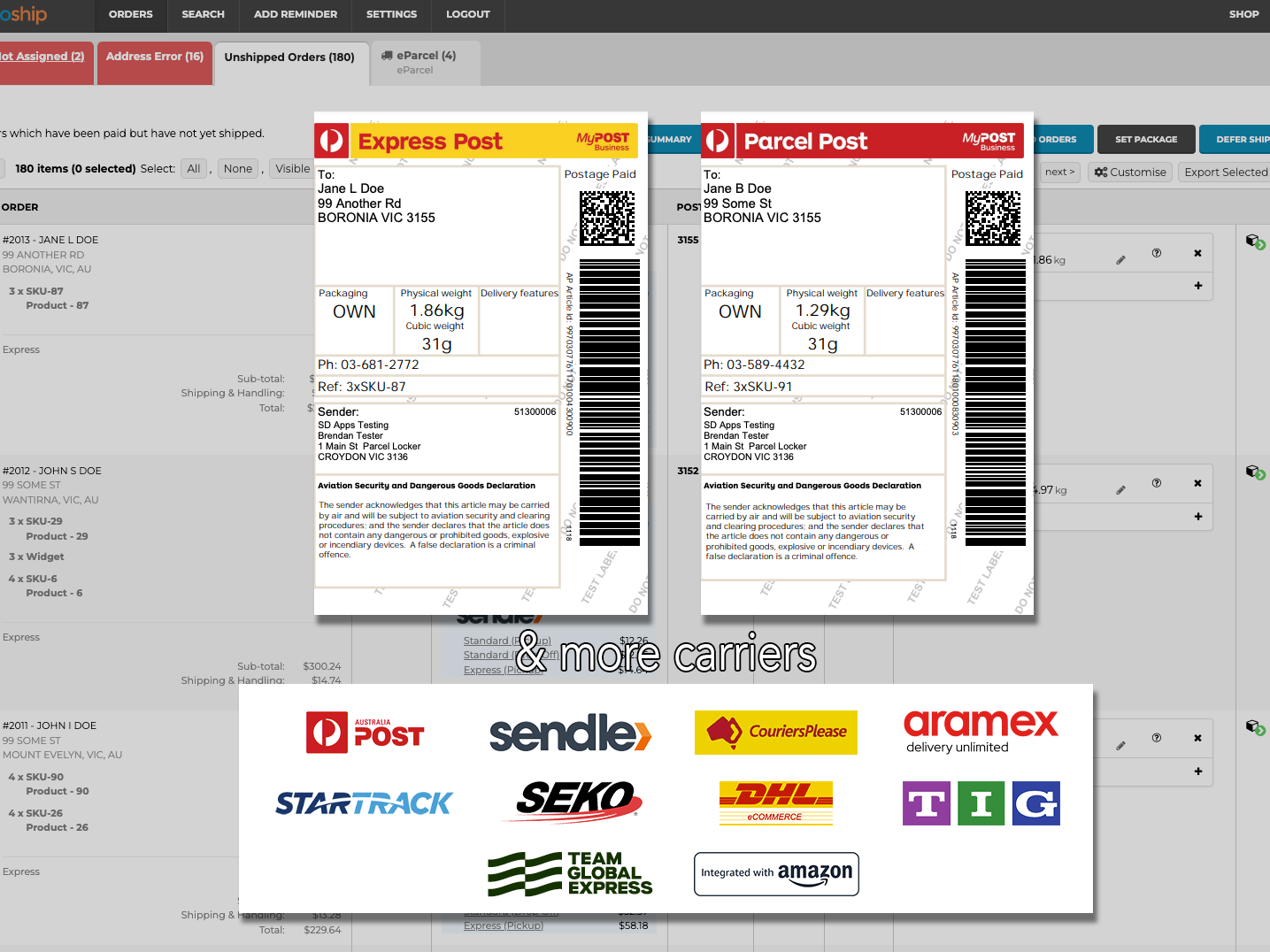Open SETTINGS from the top bar
The image size is (1270, 952).
tap(391, 14)
